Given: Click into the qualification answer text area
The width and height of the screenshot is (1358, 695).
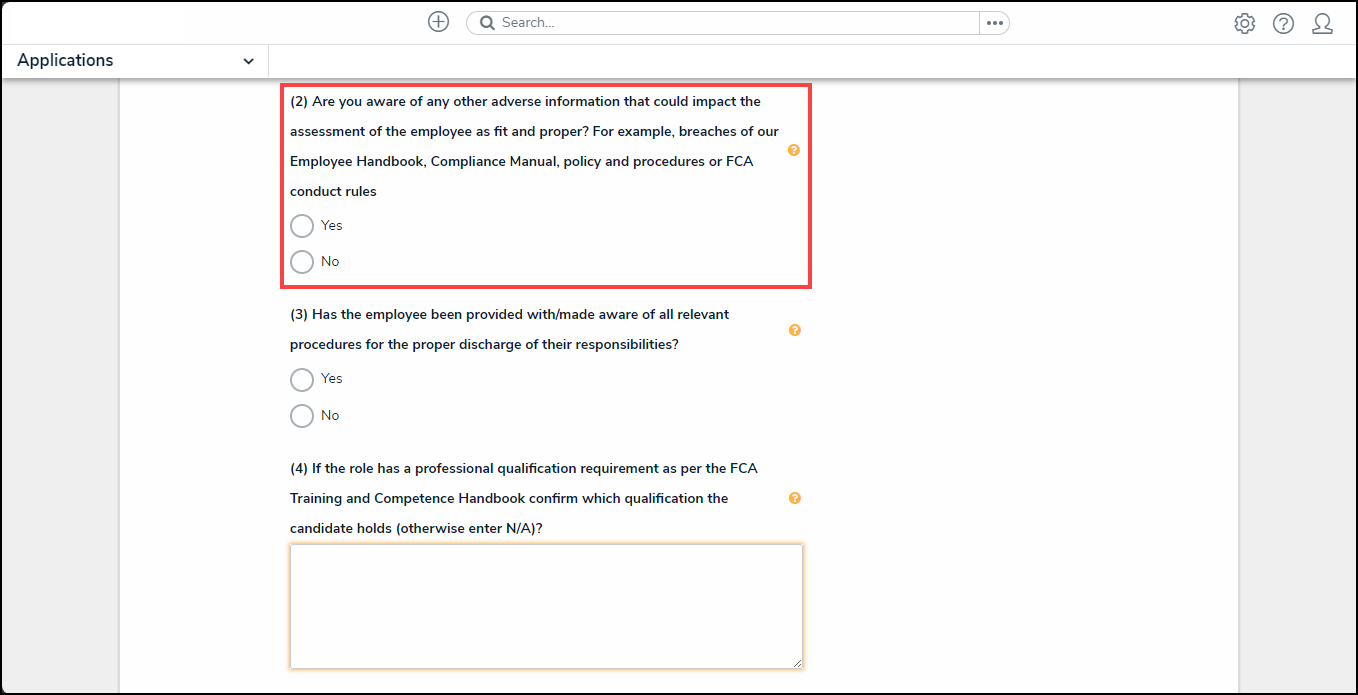Looking at the screenshot, I should (x=546, y=606).
